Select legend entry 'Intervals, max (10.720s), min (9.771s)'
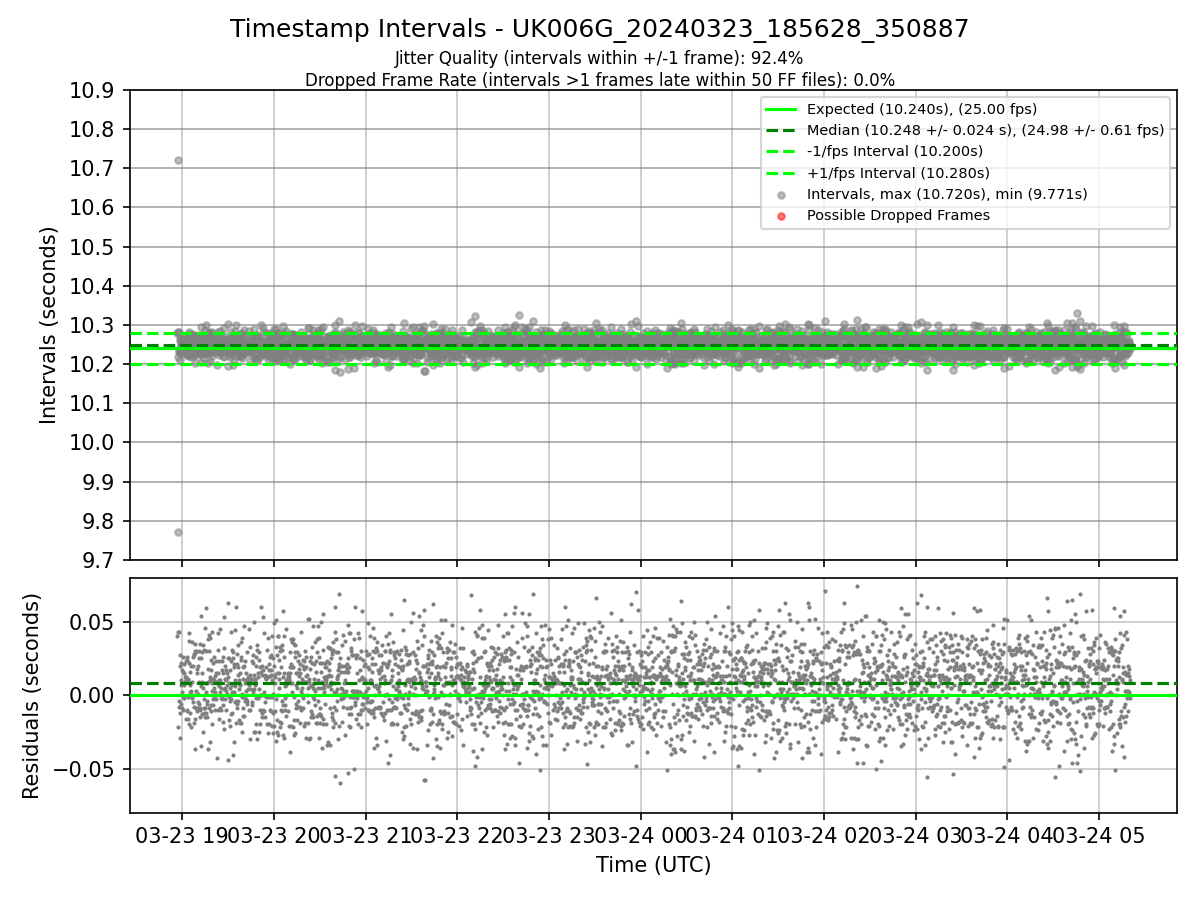1200x900 pixels. (947, 194)
